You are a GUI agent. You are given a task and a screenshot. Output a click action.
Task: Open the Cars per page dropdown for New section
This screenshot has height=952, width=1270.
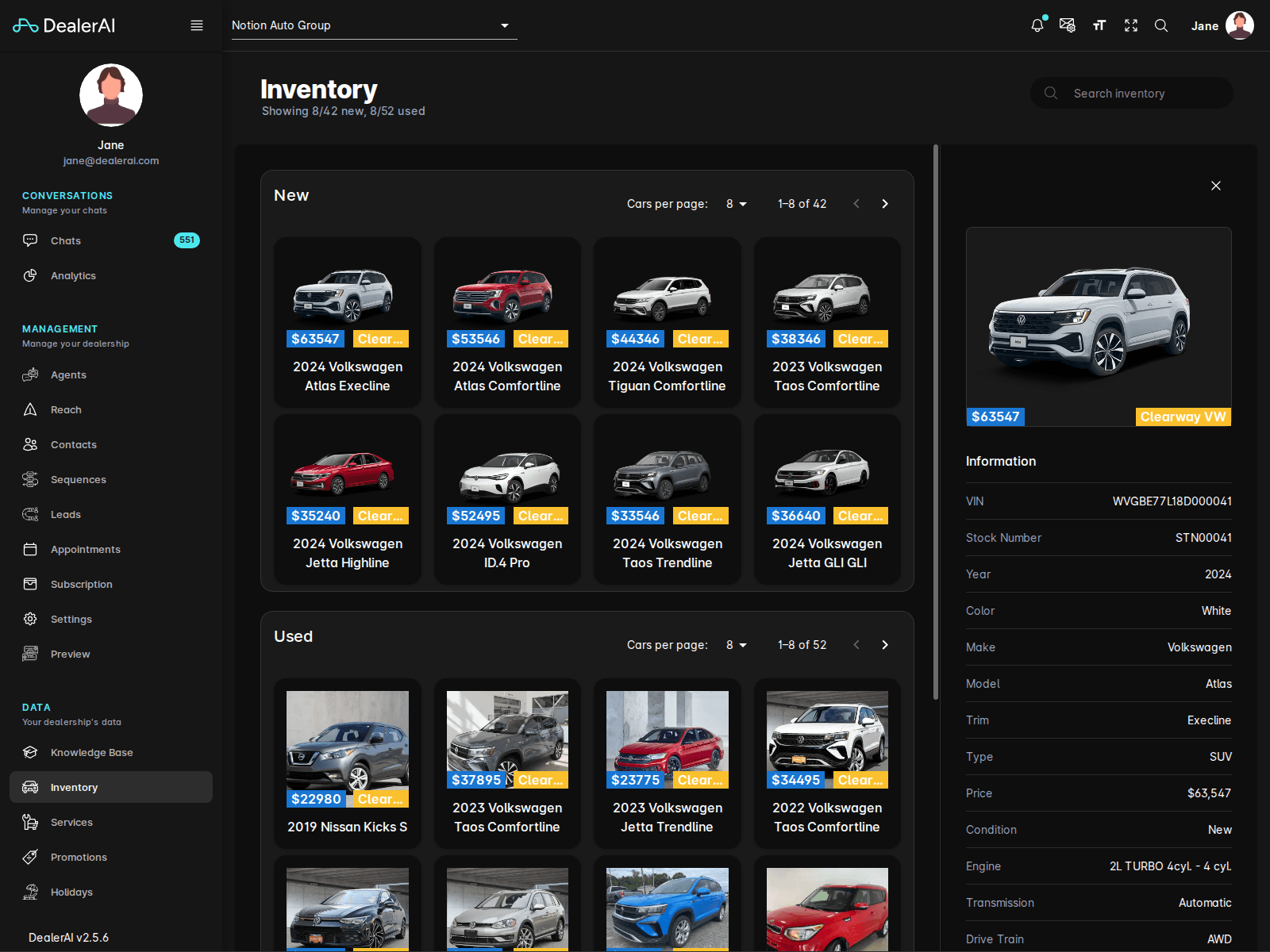[x=736, y=203]
